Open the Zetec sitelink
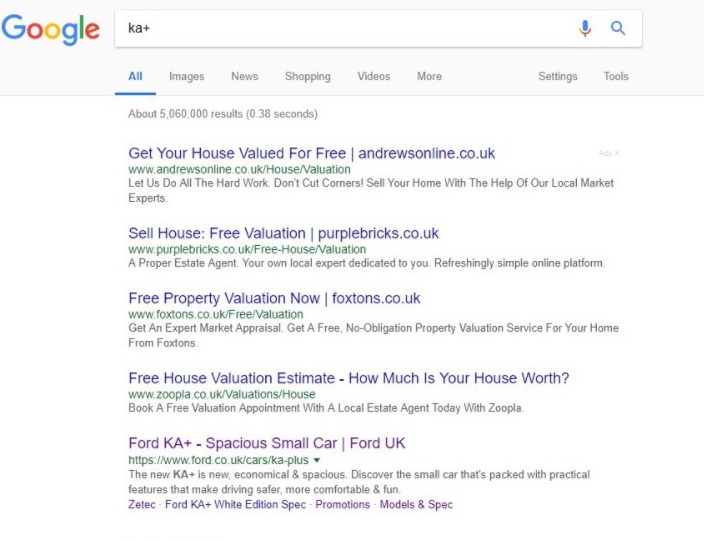 pyautogui.click(x=142, y=504)
